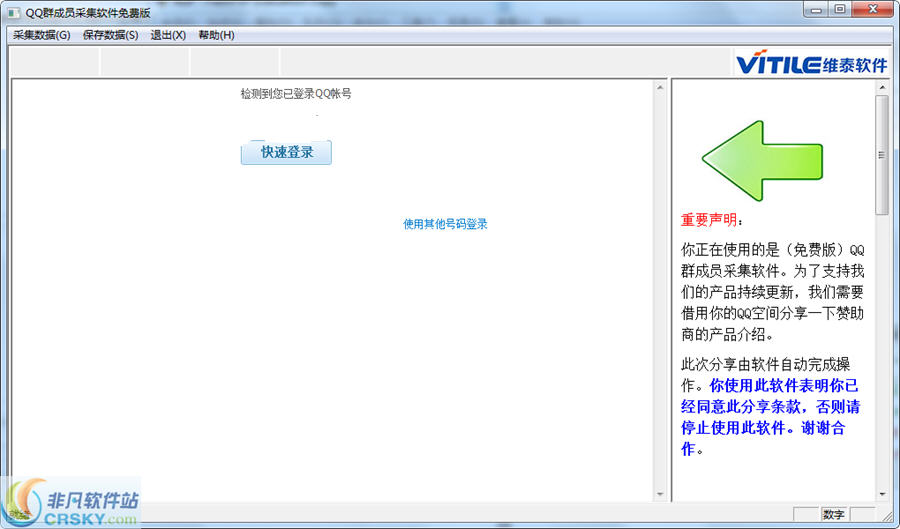
Task: Click the green left arrow image
Action: pos(762,161)
